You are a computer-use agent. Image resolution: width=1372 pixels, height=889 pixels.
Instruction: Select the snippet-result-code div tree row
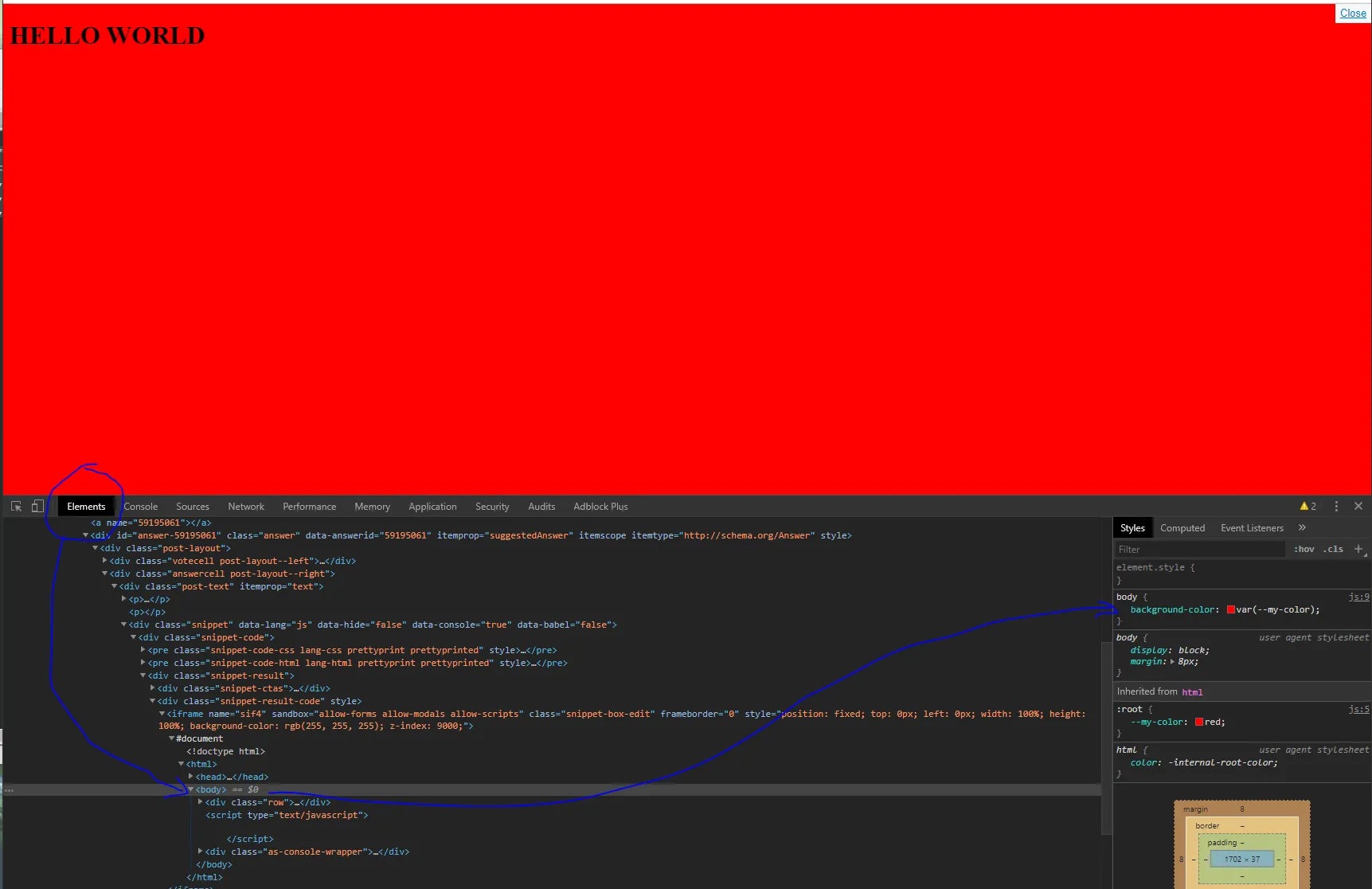260,701
